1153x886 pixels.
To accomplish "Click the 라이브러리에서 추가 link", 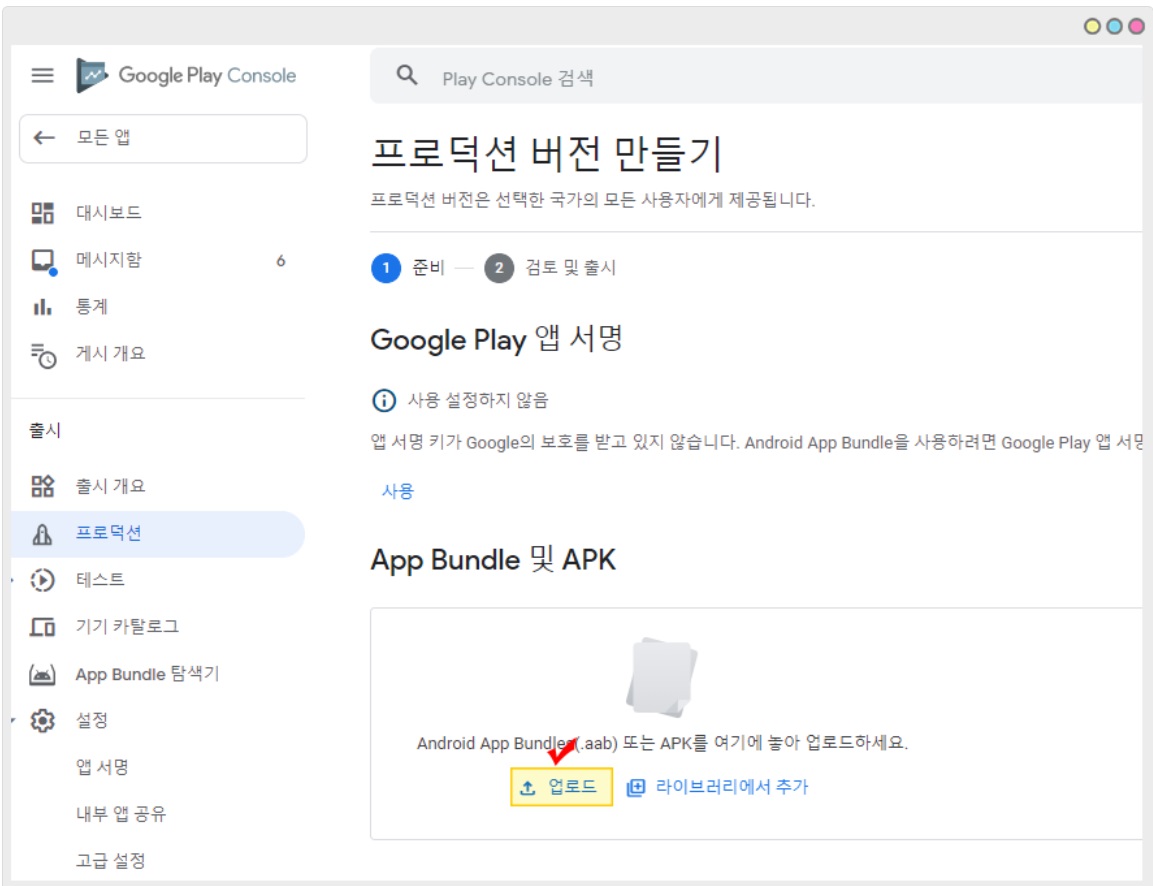I will (732, 787).
